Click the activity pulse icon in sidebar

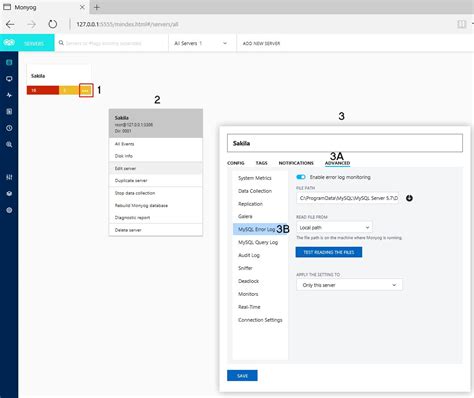[x=9, y=95]
